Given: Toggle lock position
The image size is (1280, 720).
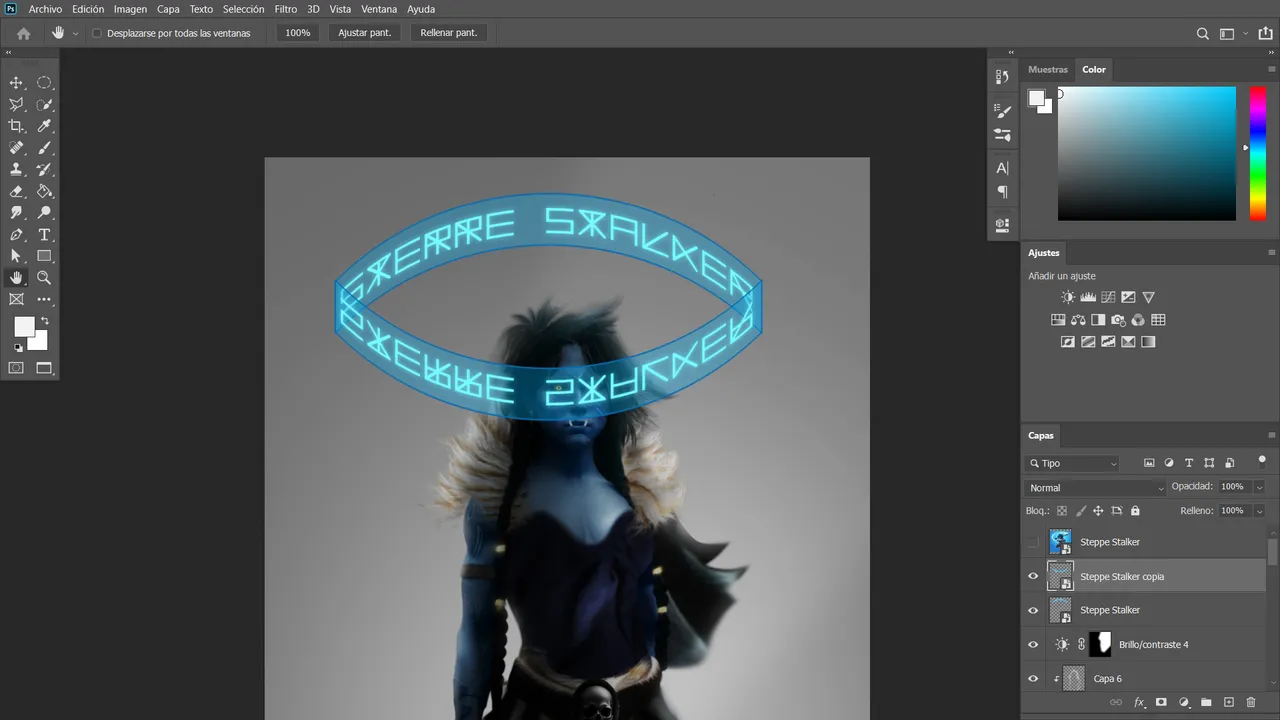Looking at the screenshot, I should [1098, 510].
